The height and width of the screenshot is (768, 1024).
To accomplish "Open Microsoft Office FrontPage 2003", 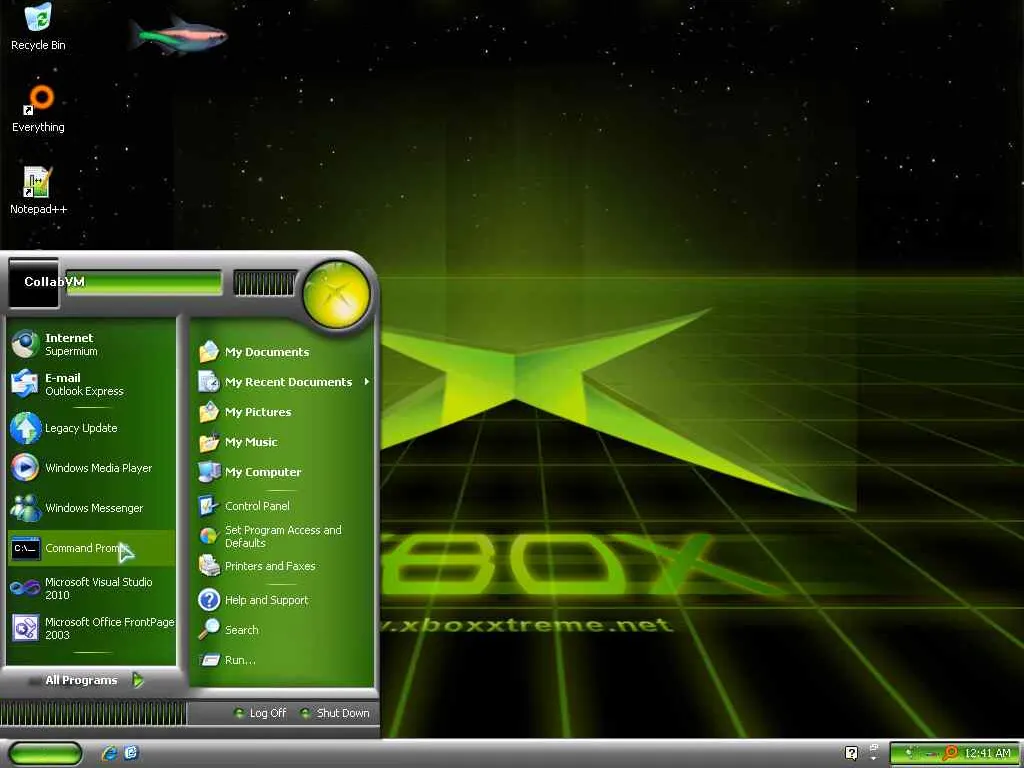I will tap(91, 628).
